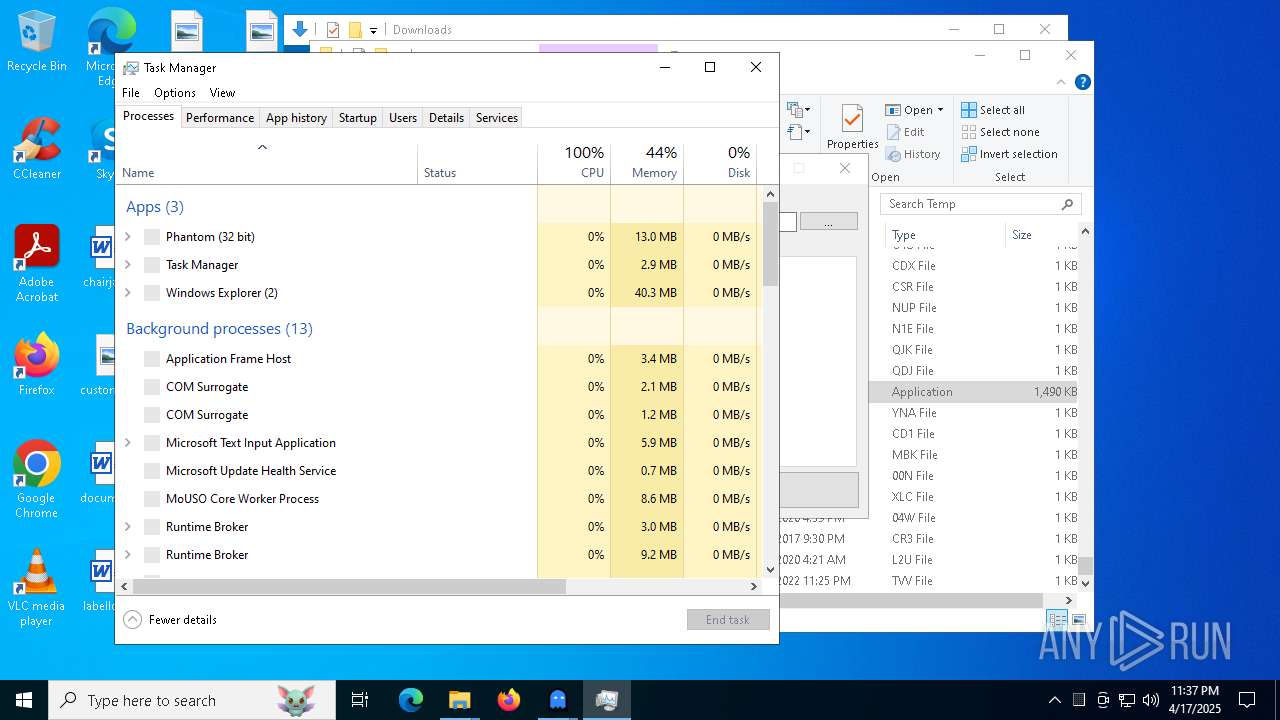Expand the Task Manager process row

[128, 265]
